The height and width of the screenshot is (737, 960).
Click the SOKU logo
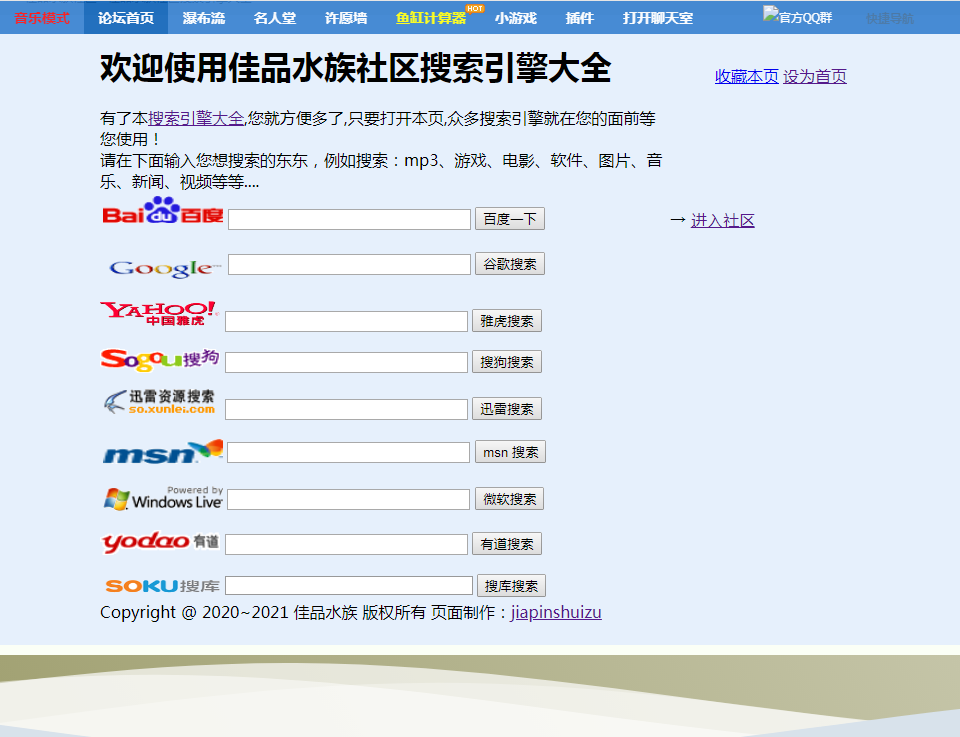[x=162, y=586]
